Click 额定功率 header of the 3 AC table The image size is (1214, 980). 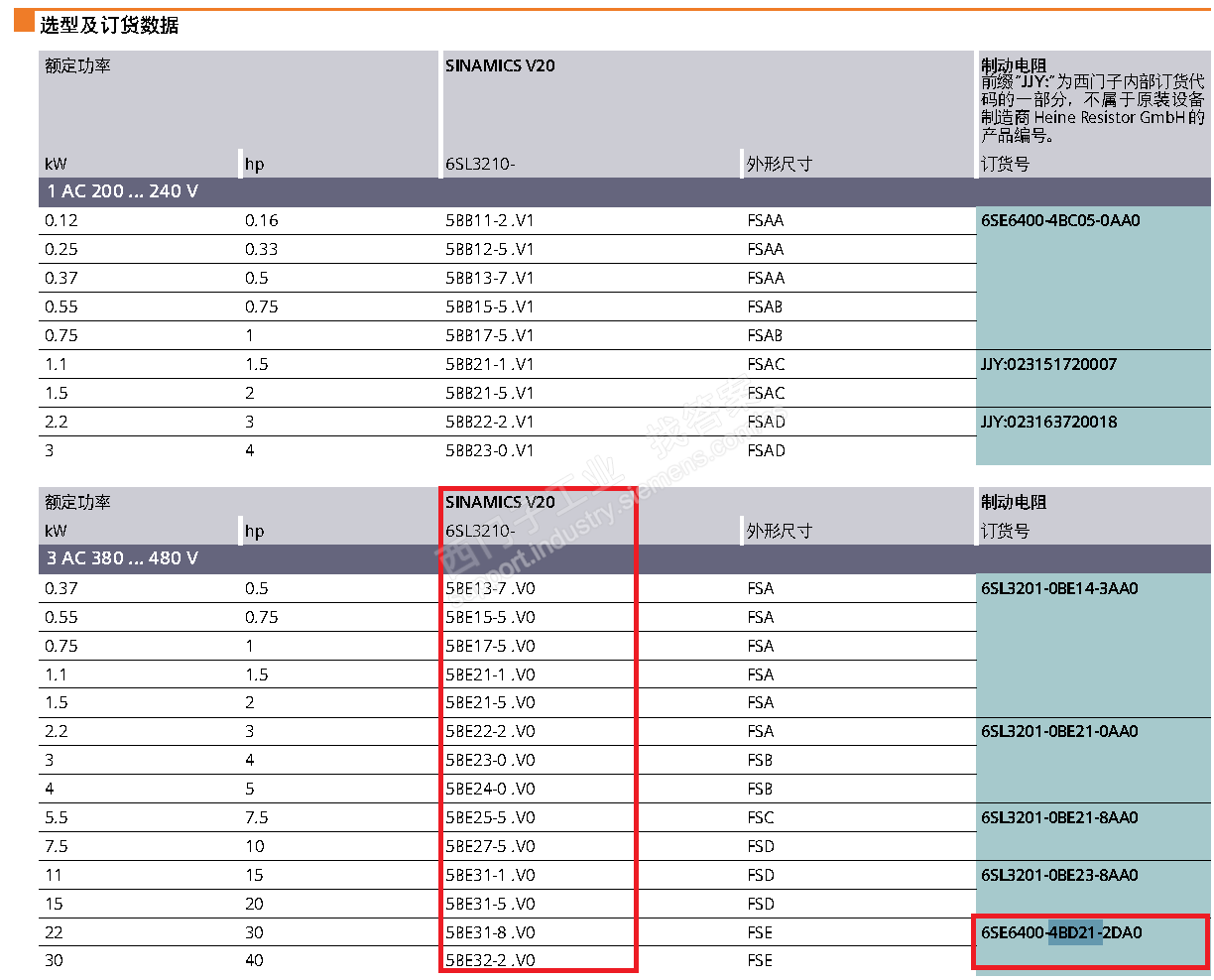pos(77,502)
